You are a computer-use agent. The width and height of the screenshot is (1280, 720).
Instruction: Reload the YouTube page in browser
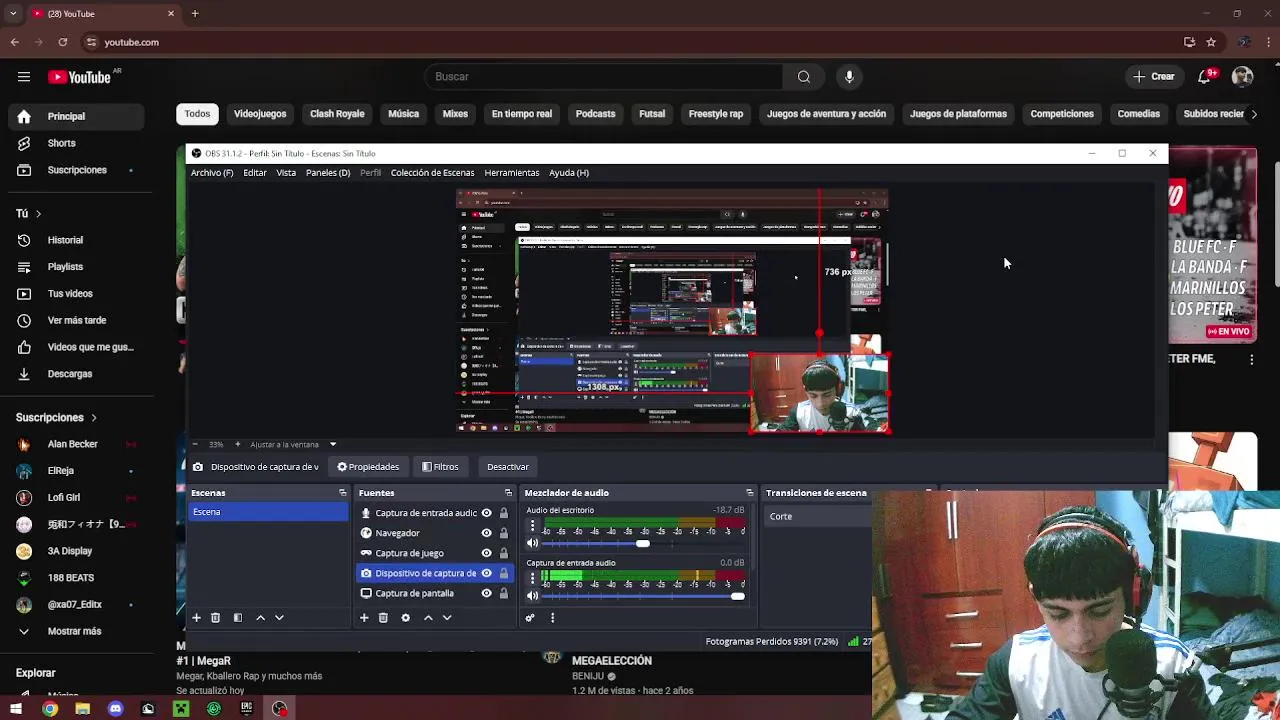coord(63,42)
